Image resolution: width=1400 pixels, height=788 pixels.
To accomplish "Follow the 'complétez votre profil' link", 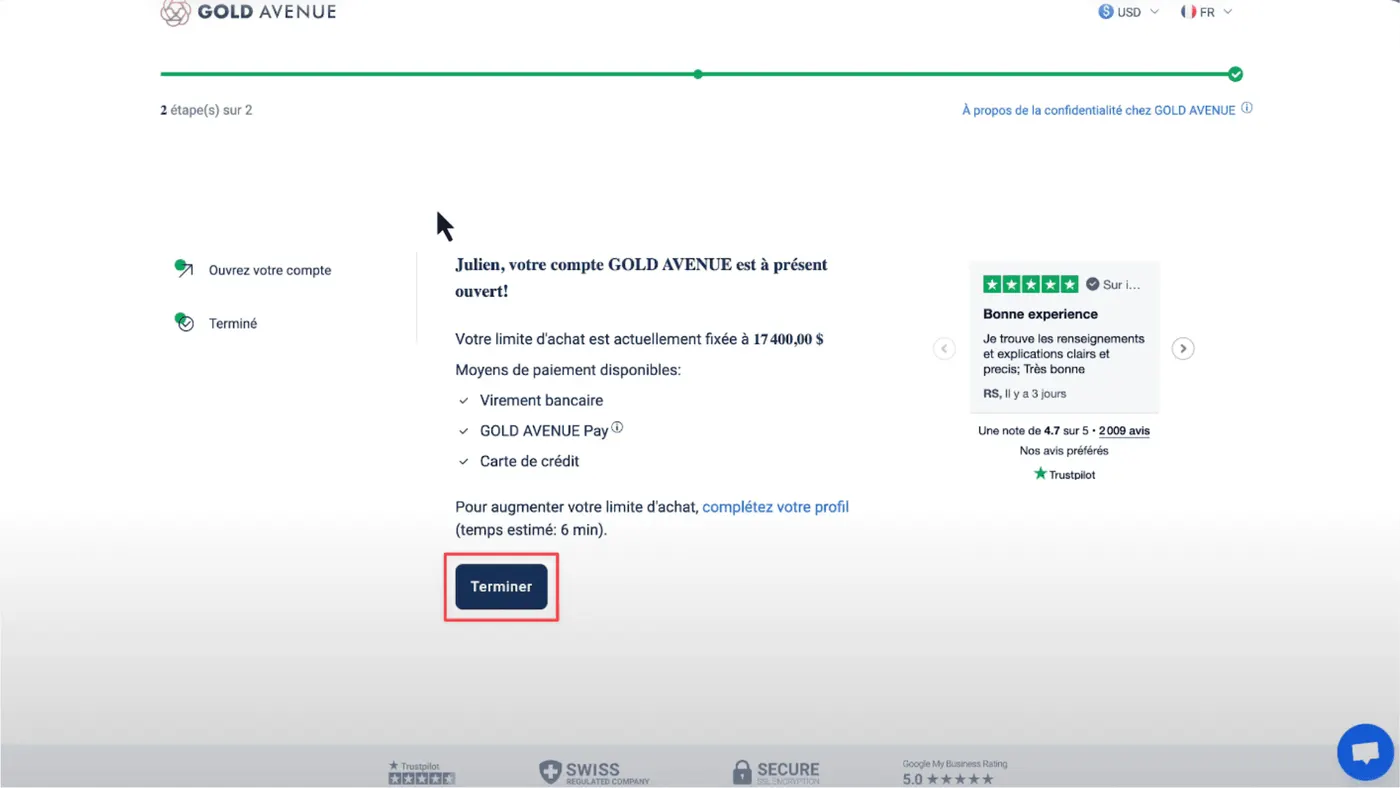I will pos(775,507).
